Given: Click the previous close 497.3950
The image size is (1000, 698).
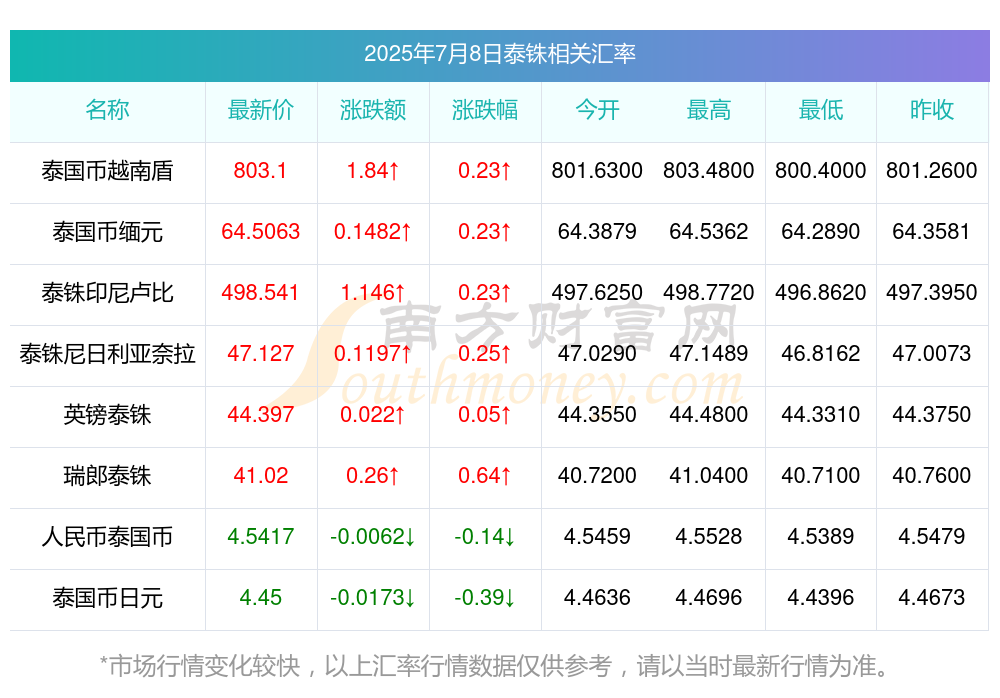Looking at the screenshot, I should pyautogui.click(x=932, y=292).
